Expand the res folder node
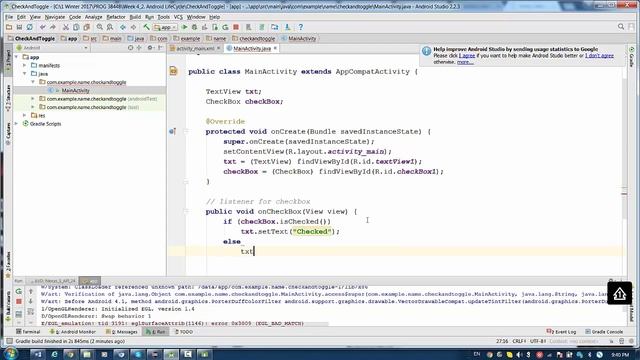640x360 pixels. (x=25, y=116)
